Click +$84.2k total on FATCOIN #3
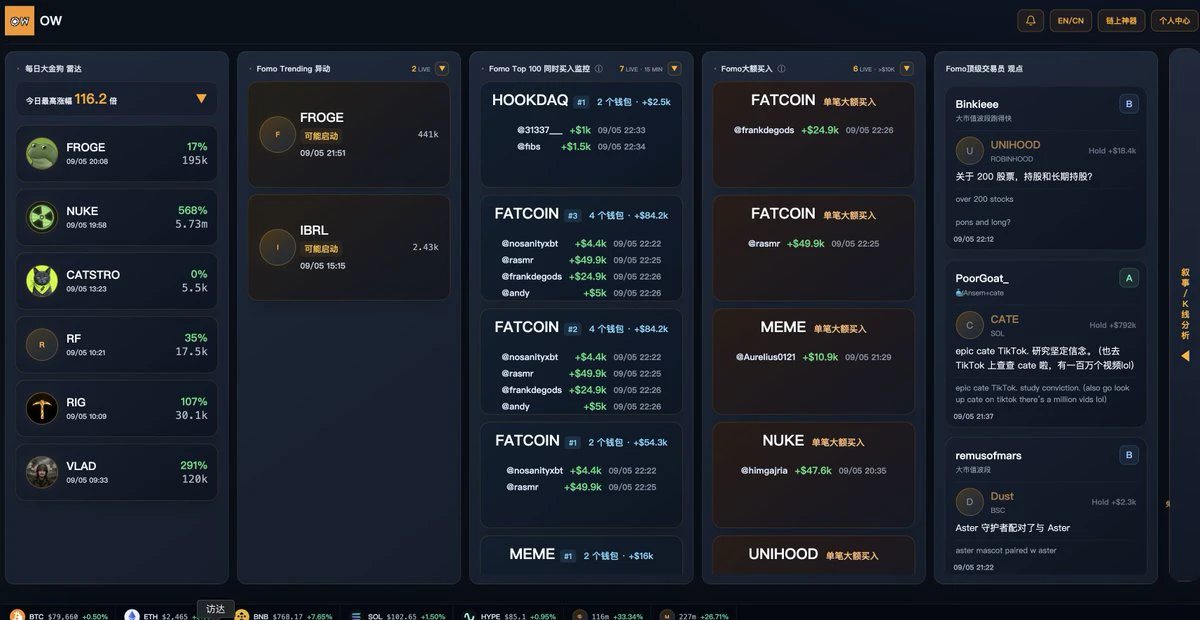Screen dimensions: 1200x620 [x=651, y=215]
